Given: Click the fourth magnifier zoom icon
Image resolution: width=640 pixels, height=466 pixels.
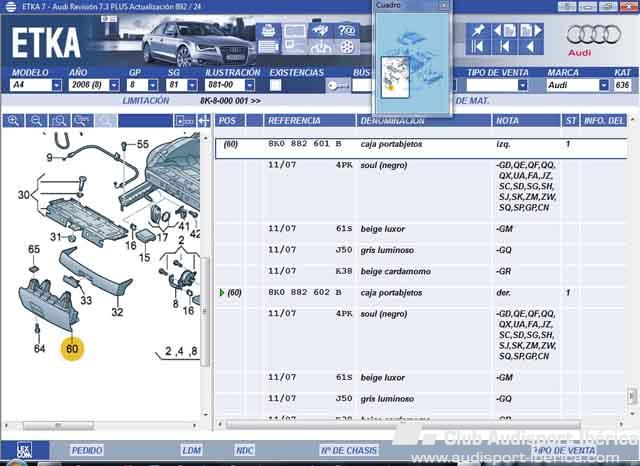Looking at the screenshot, I should click(82, 121).
